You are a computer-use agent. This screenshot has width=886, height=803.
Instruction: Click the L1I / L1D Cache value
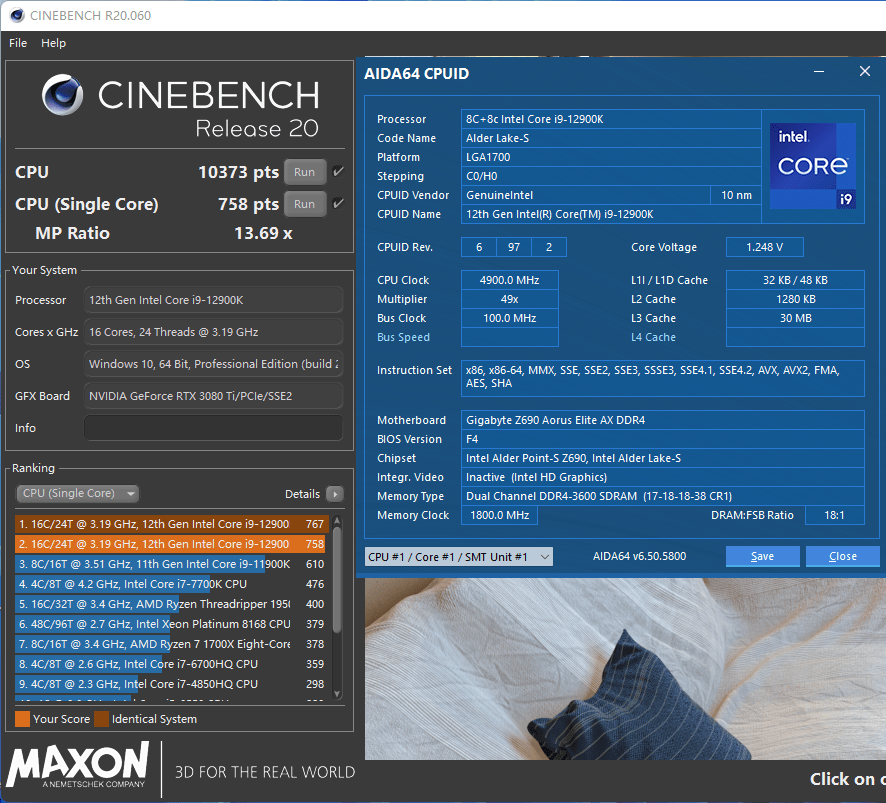(x=795, y=280)
